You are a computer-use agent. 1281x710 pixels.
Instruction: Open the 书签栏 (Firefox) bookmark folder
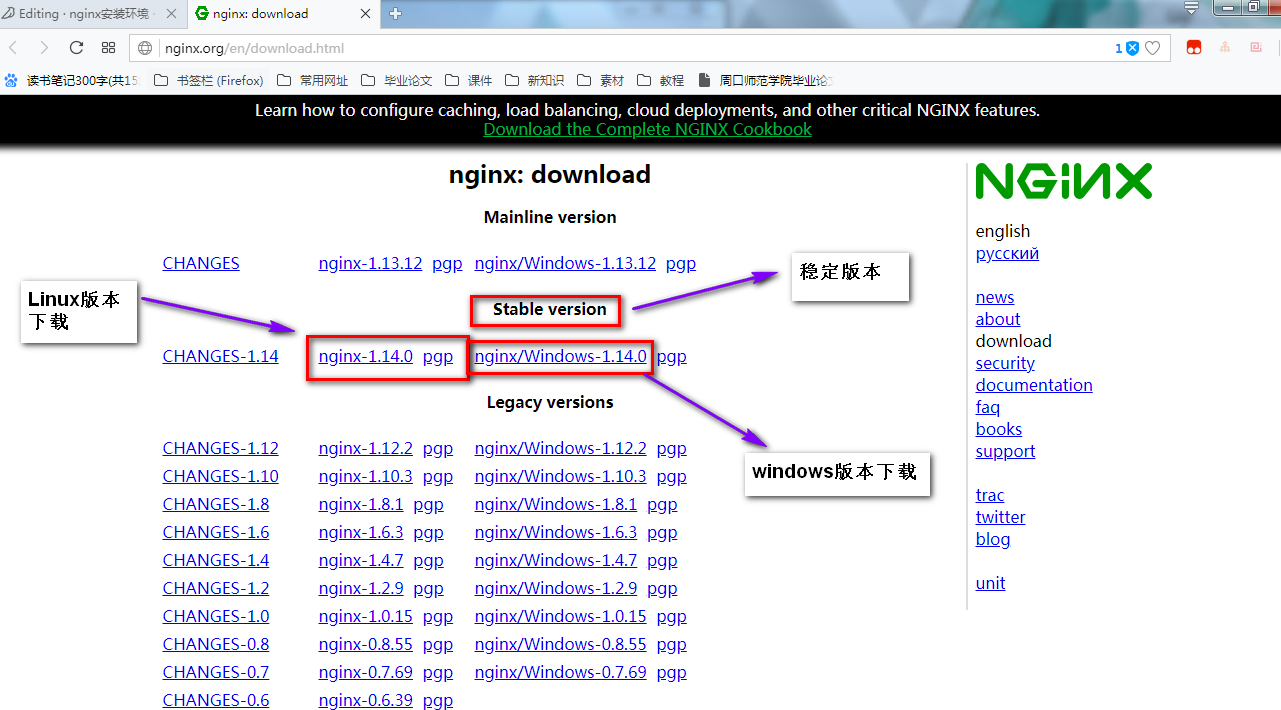click(209, 80)
